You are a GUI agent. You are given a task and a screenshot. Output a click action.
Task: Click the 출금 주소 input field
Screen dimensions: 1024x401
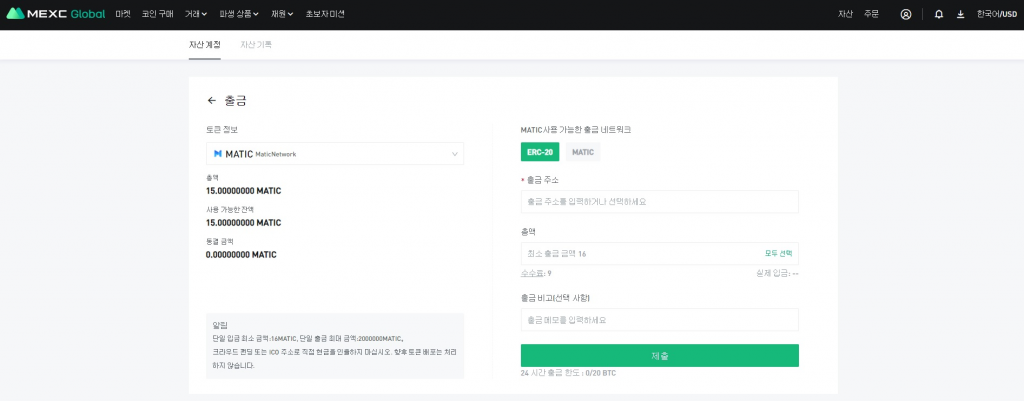pyautogui.click(x=659, y=201)
